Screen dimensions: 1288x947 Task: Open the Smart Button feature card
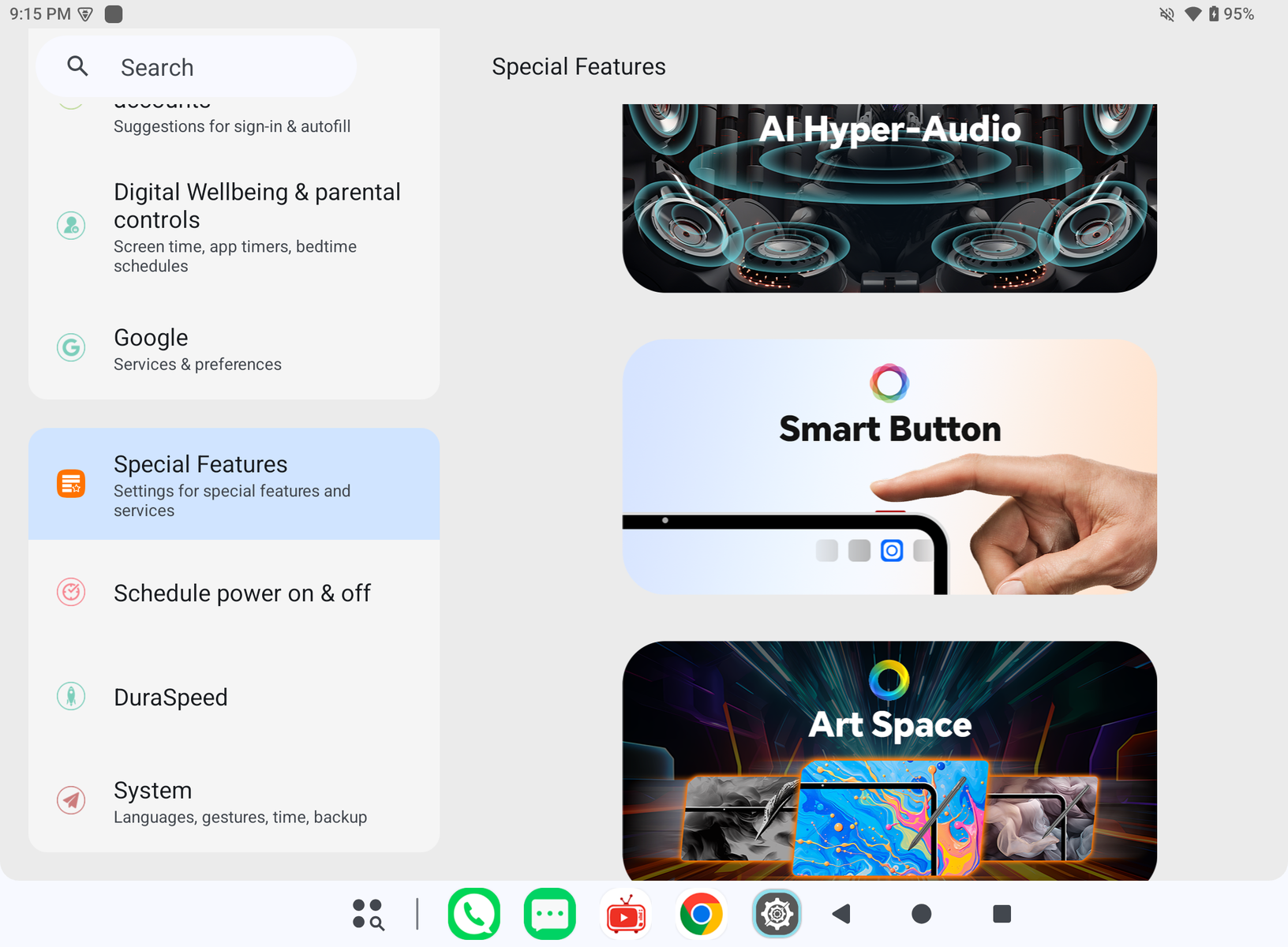click(889, 467)
